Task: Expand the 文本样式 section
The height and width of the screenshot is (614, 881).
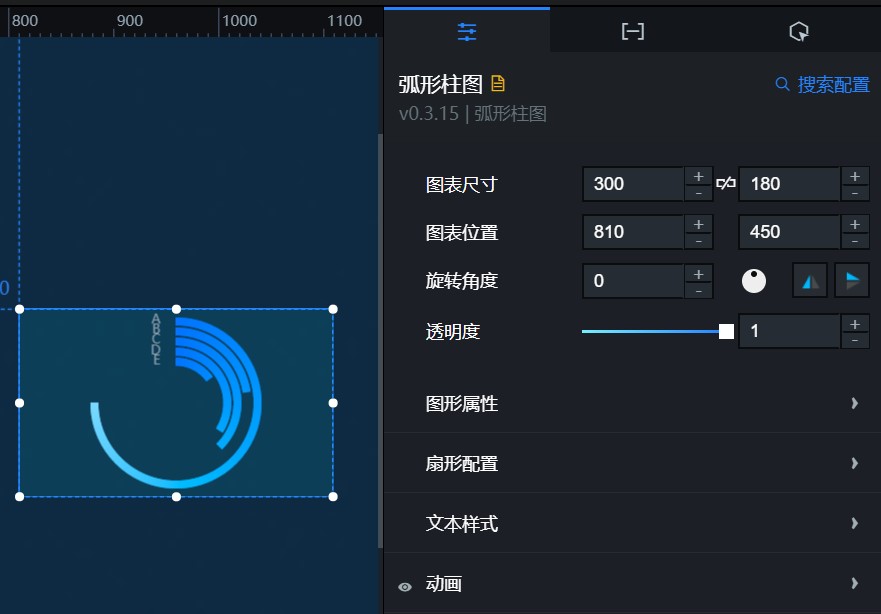Action: point(633,523)
